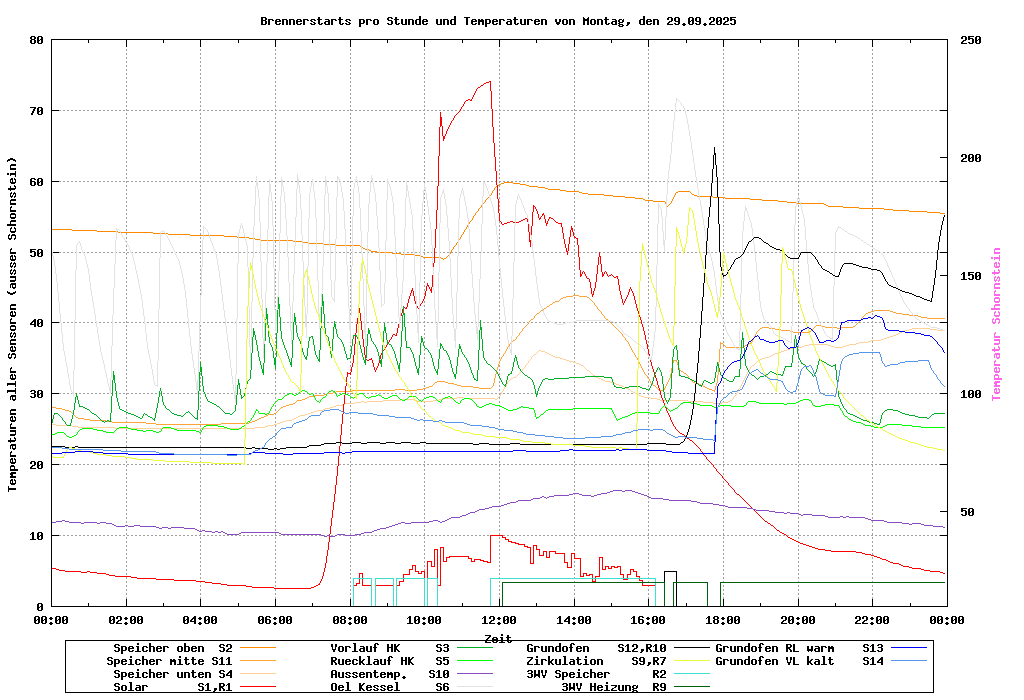Screen dimensions: 1024x700
Task: Click the Grundofen S12,R10 legend label
Action: coord(596,648)
